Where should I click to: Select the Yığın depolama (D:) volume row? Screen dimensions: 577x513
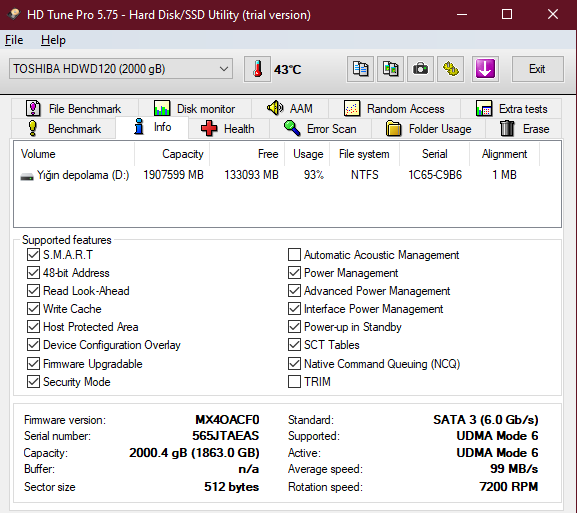click(x=277, y=175)
